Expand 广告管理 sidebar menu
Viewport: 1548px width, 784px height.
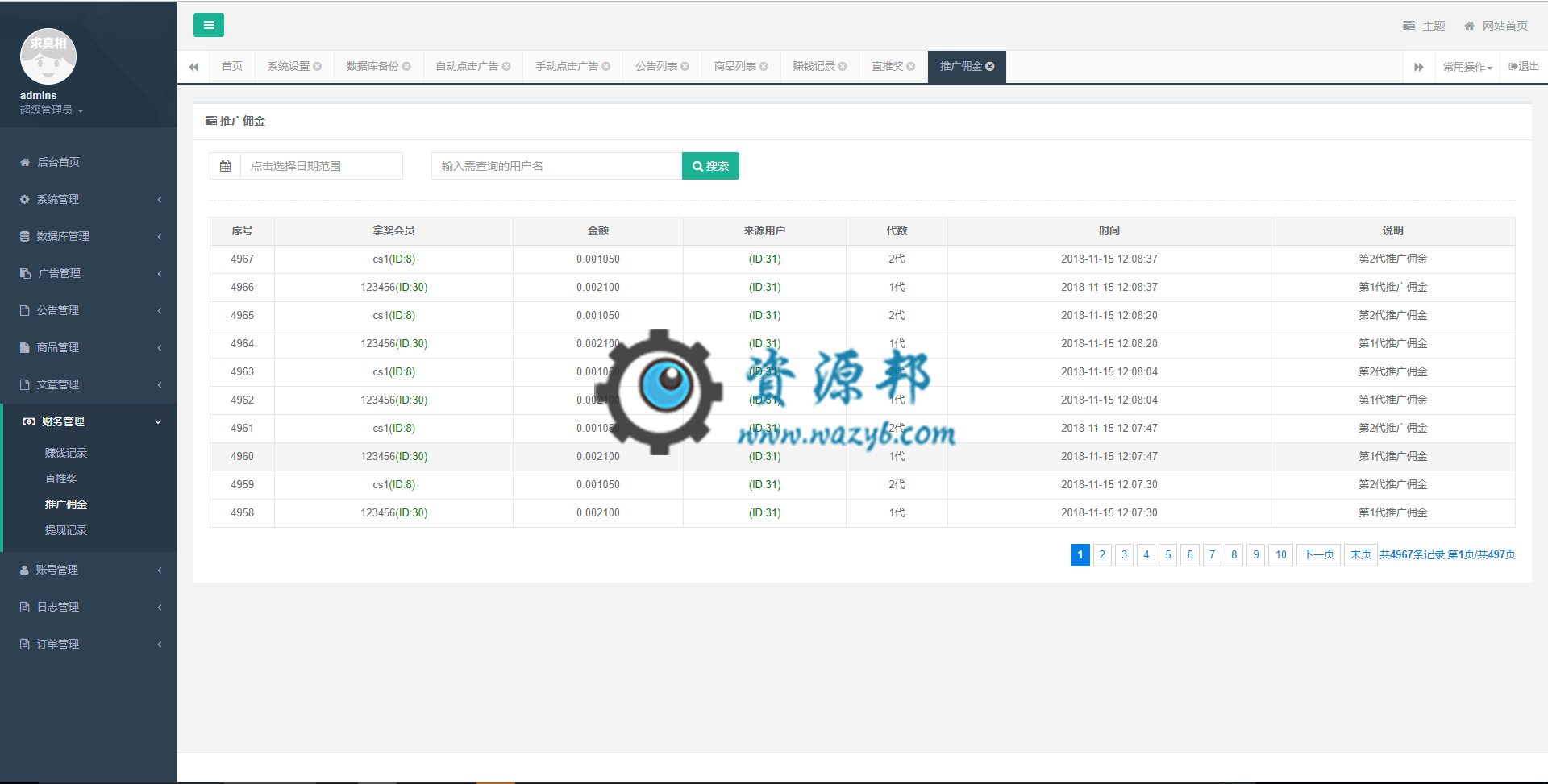click(89, 273)
